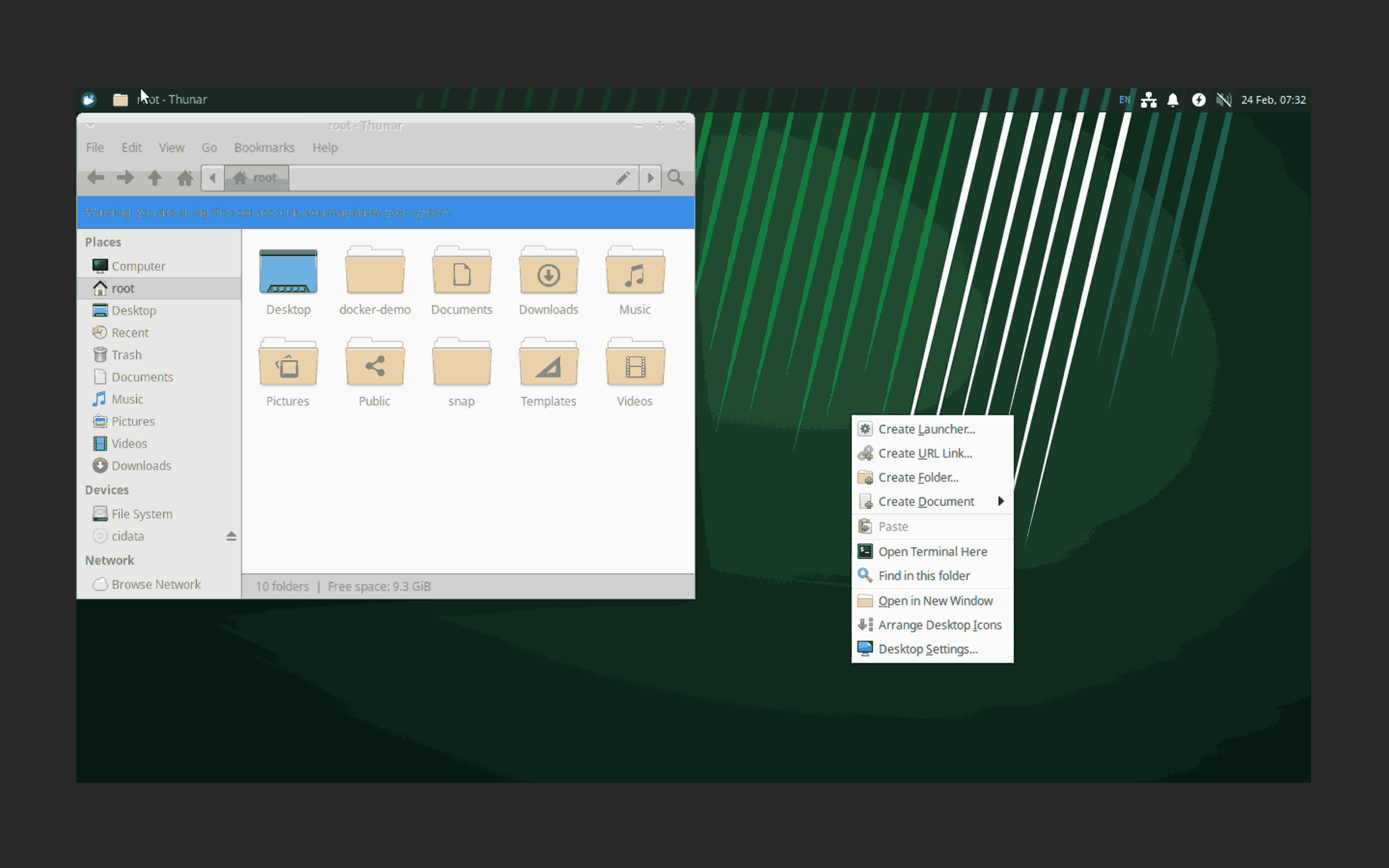The width and height of the screenshot is (1389, 868).
Task: Navigate to parent folder using up arrow icon
Action: 155,178
